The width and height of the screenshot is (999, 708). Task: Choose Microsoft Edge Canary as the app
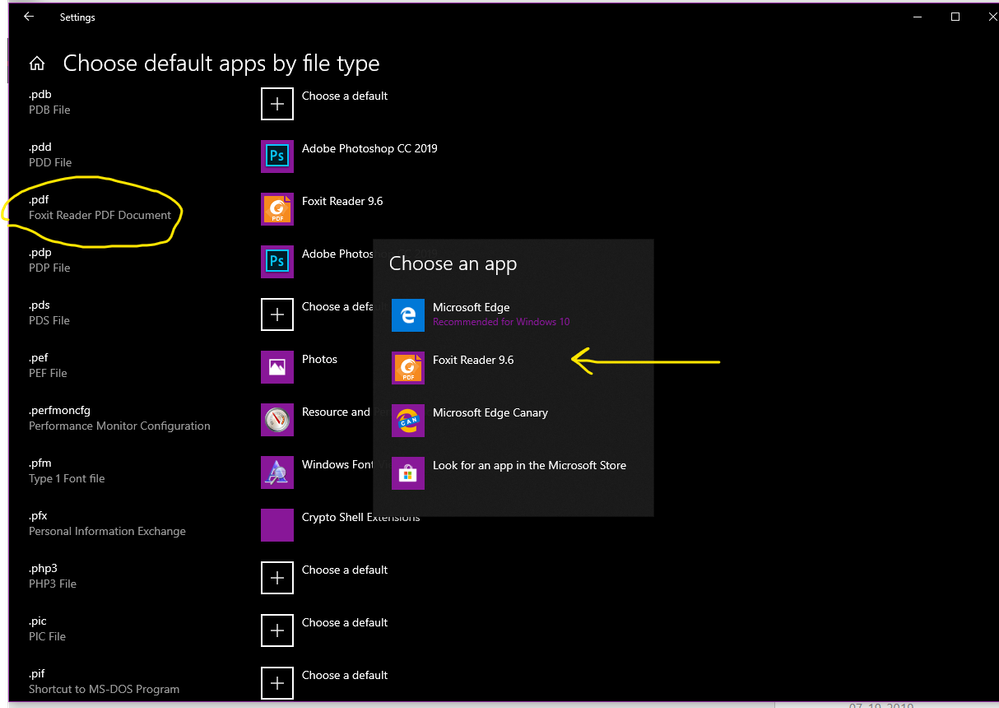click(514, 421)
